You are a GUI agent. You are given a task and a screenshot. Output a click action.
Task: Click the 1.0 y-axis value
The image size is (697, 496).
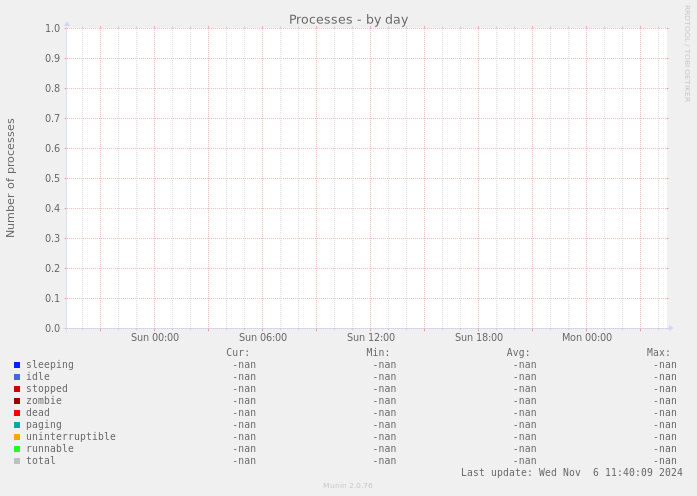(52, 28)
